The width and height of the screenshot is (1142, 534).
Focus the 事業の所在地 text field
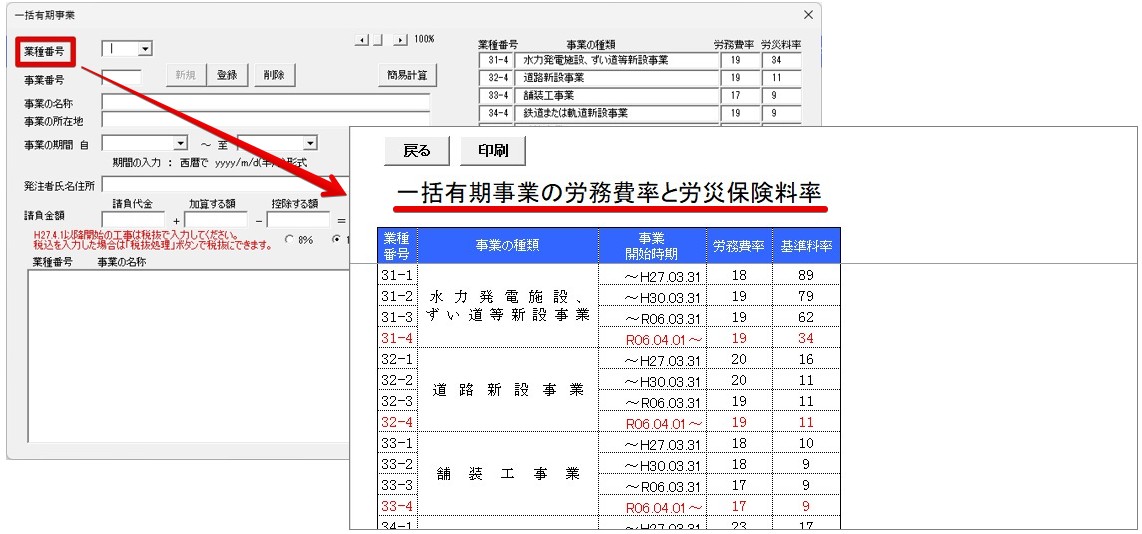click(x=266, y=119)
